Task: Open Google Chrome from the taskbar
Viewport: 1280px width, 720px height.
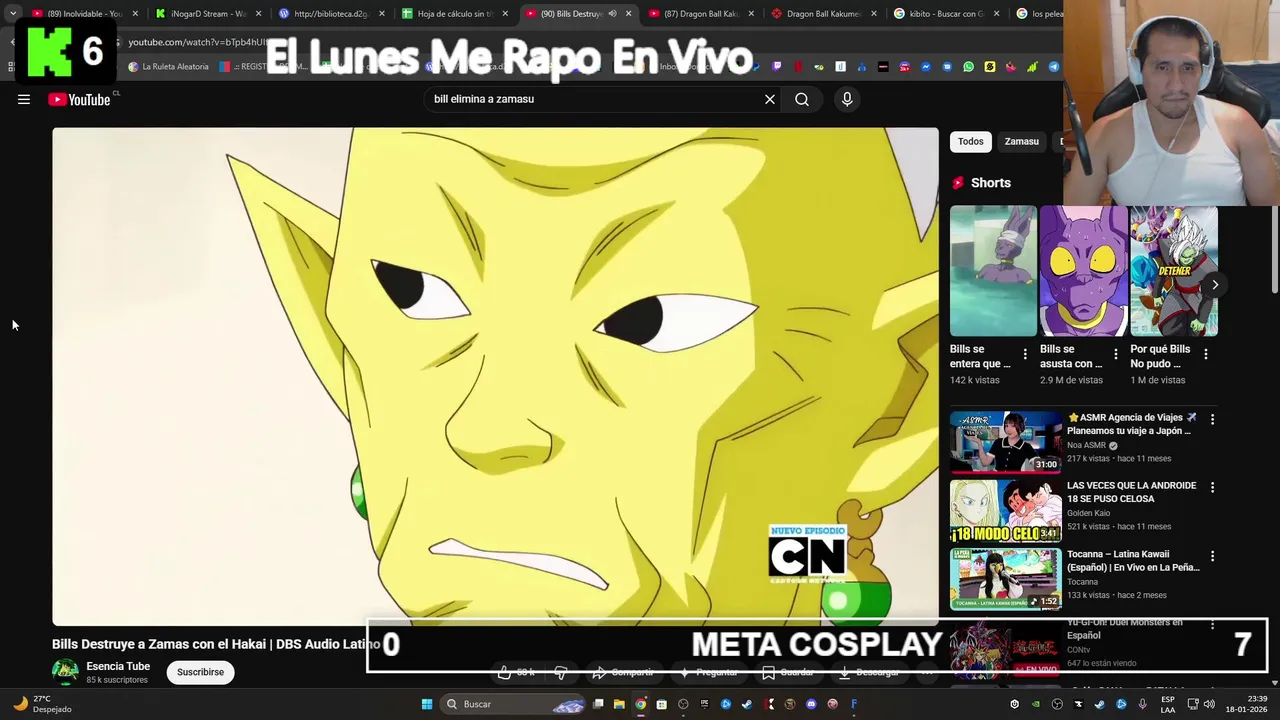Action: tap(641, 704)
